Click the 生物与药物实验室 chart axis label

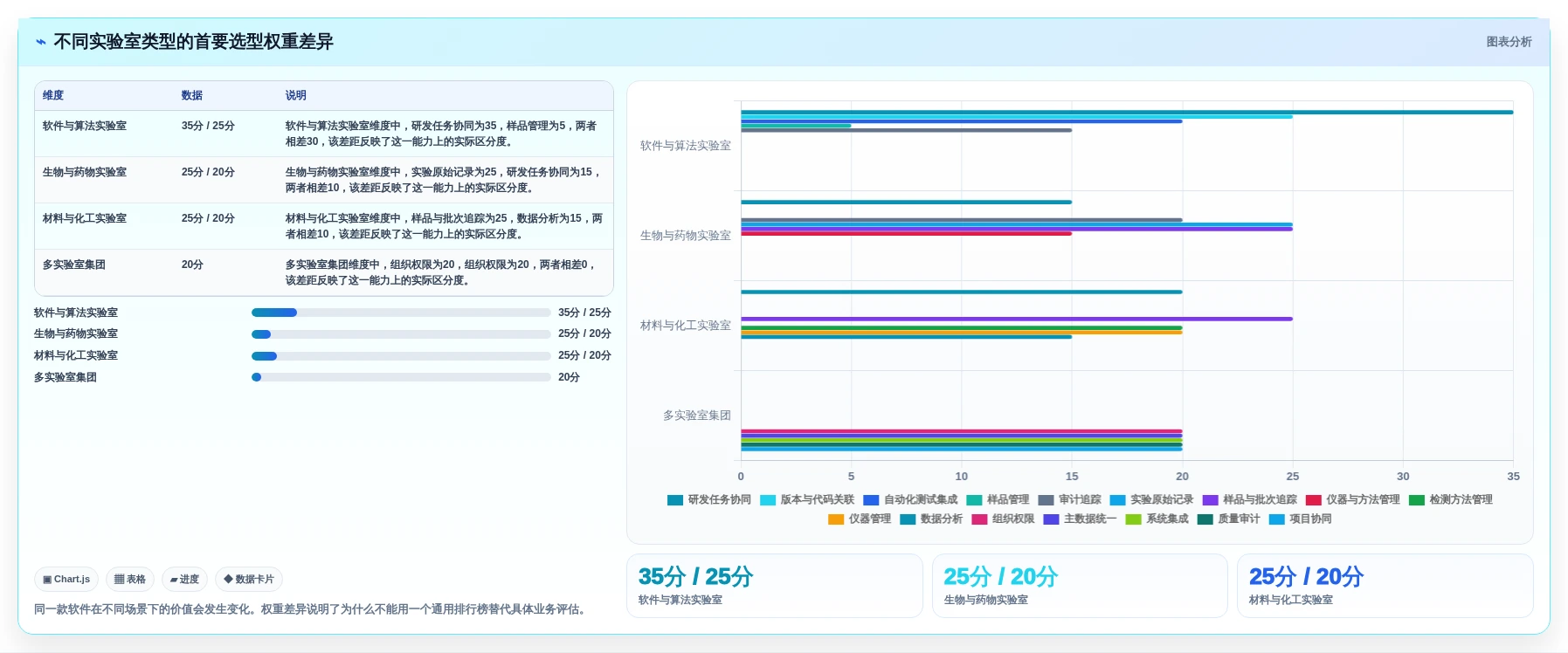pos(686,236)
